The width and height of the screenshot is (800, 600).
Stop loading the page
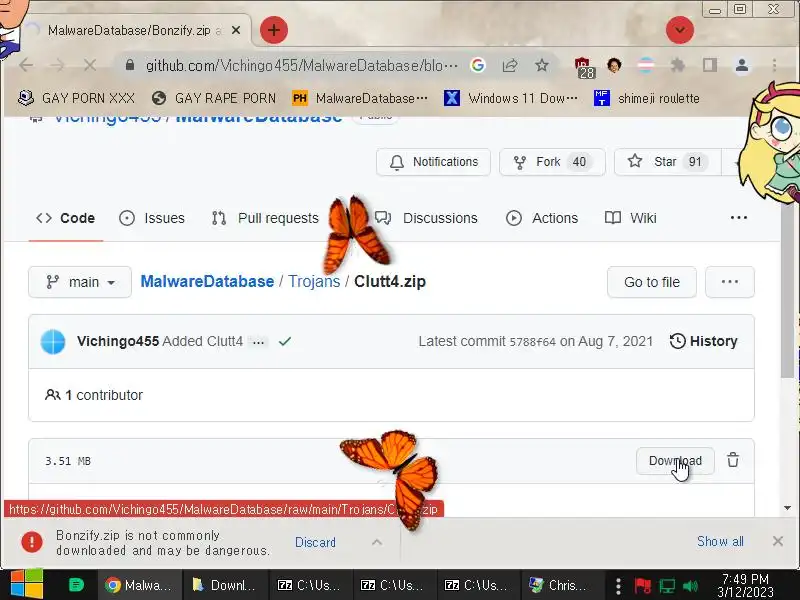[89, 65]
